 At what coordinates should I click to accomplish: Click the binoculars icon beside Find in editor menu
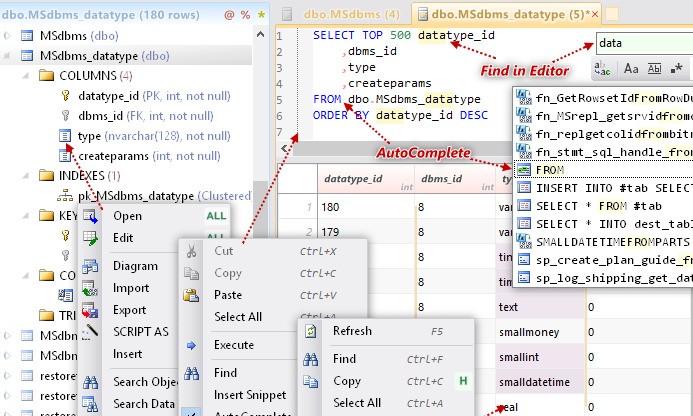point(191,374)
